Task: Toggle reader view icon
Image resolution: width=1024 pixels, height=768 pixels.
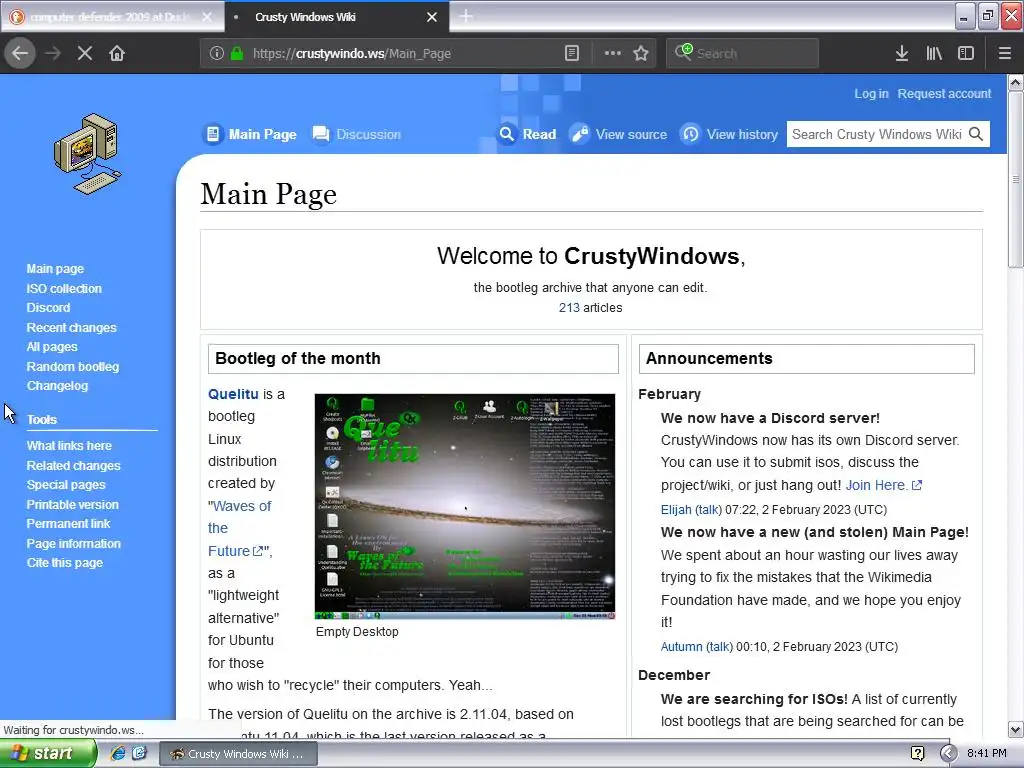Action: point(571,53)
